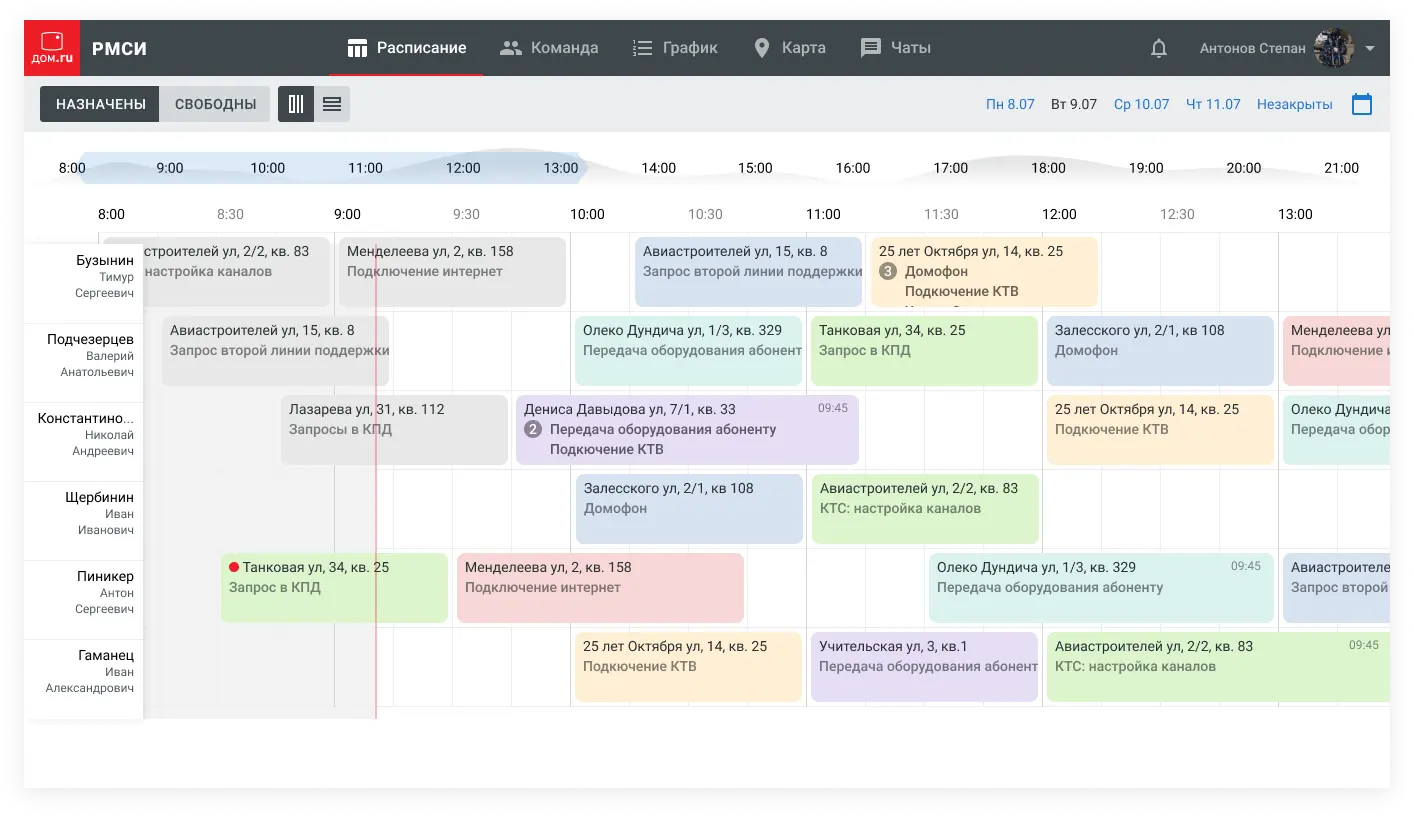This screenshot has height=816, width=1414.
Task: Open Константино...'s 25 лет Октября Подключение КТВ
Action: click(1160, 430)
